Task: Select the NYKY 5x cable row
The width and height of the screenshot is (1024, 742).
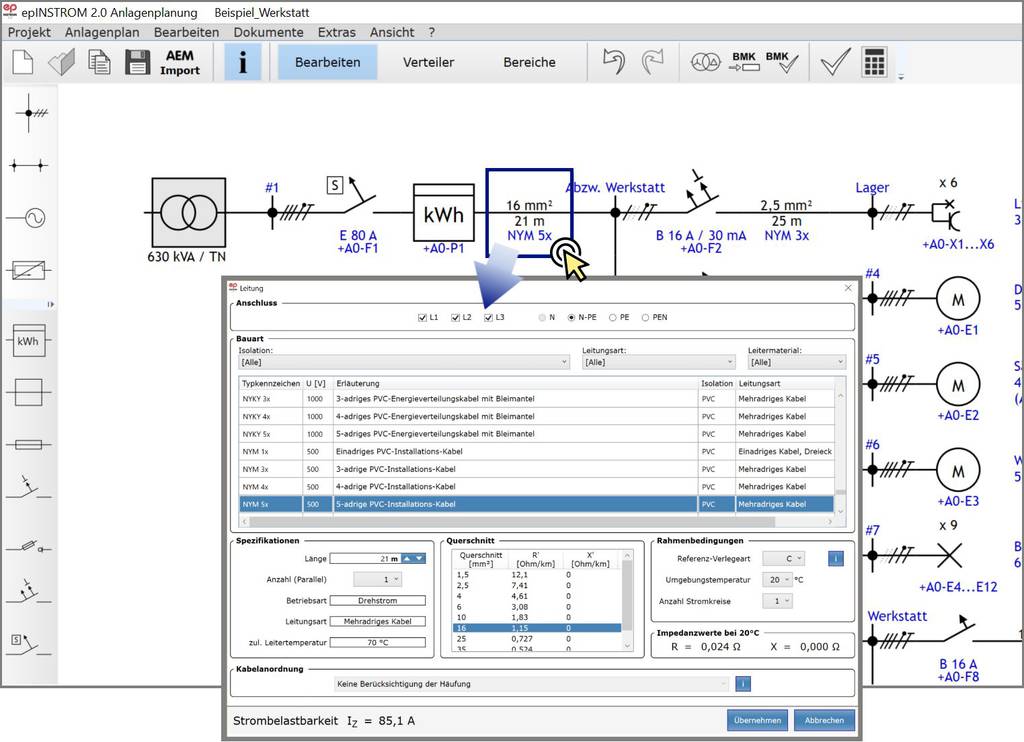Action: click(x=537, y=434)
